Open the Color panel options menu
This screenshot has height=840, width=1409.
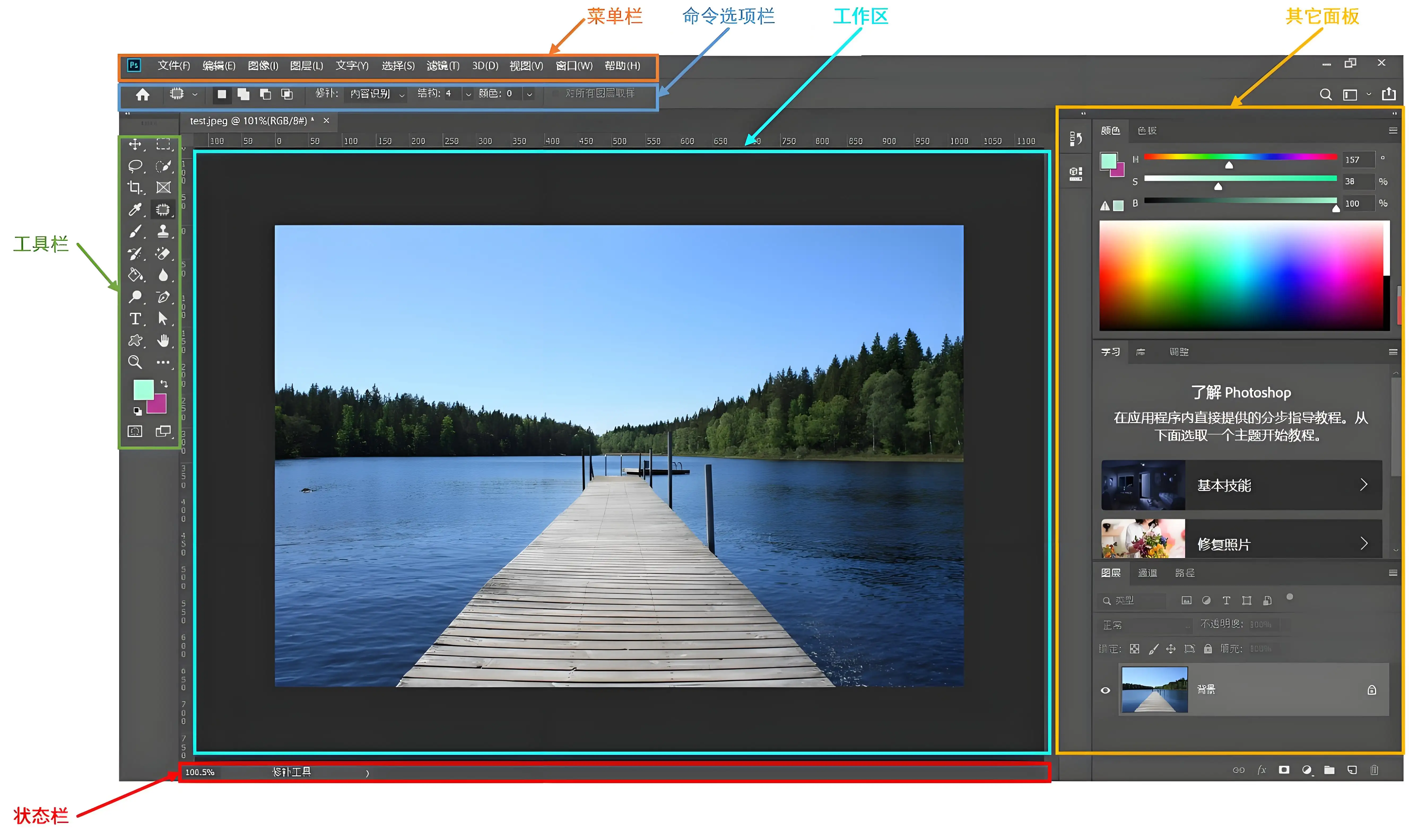coord(1393,131)
